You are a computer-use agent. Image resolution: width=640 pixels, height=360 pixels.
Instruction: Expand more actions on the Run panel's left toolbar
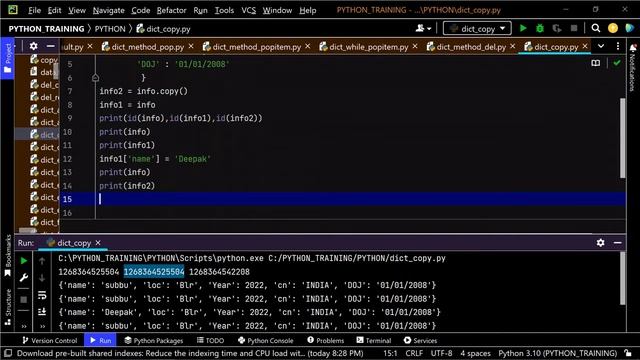(24, 326)
